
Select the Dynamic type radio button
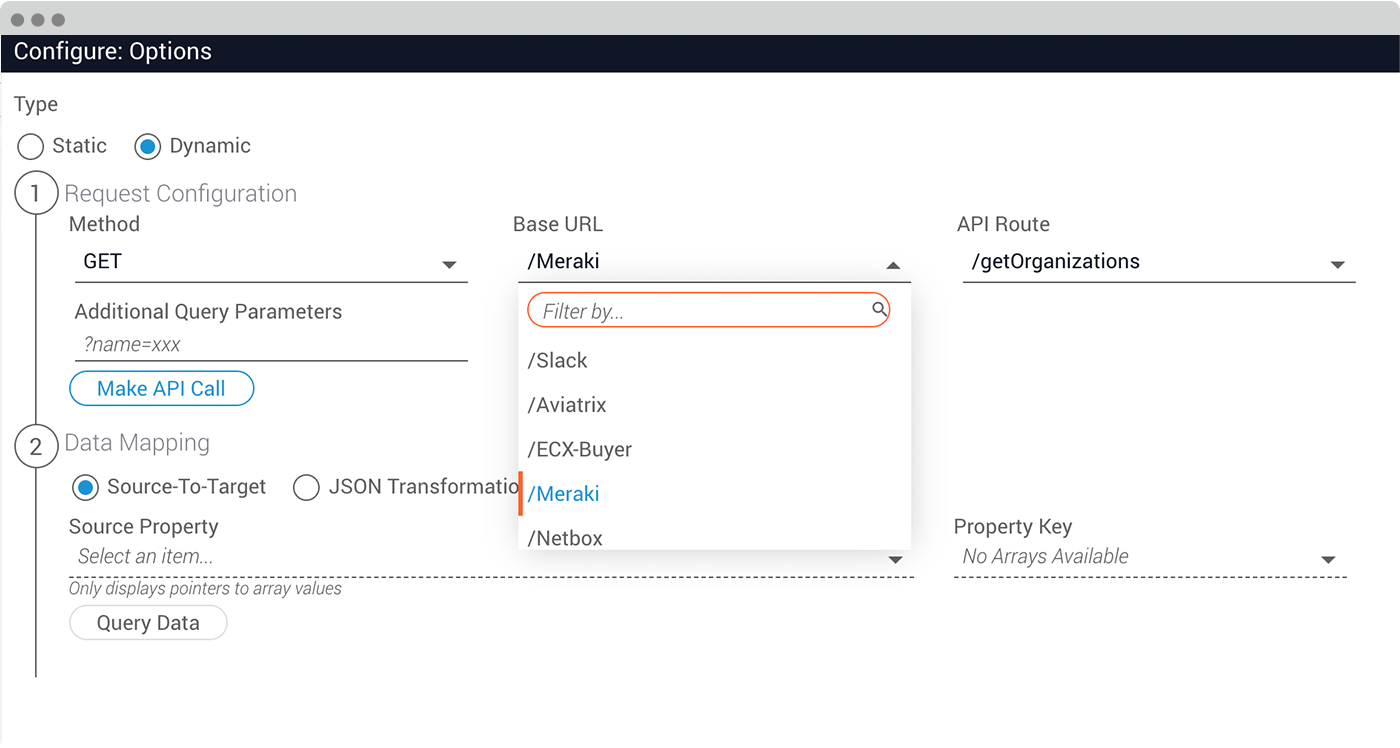(x=148, y=146)
